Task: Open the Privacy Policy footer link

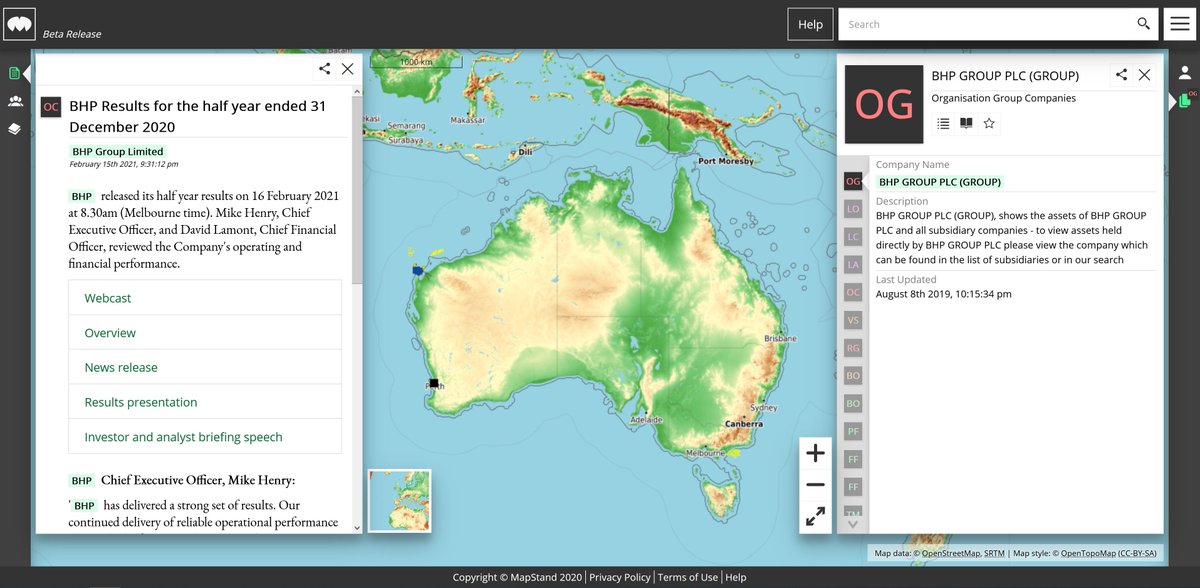Action: click(x=620, y=577)
